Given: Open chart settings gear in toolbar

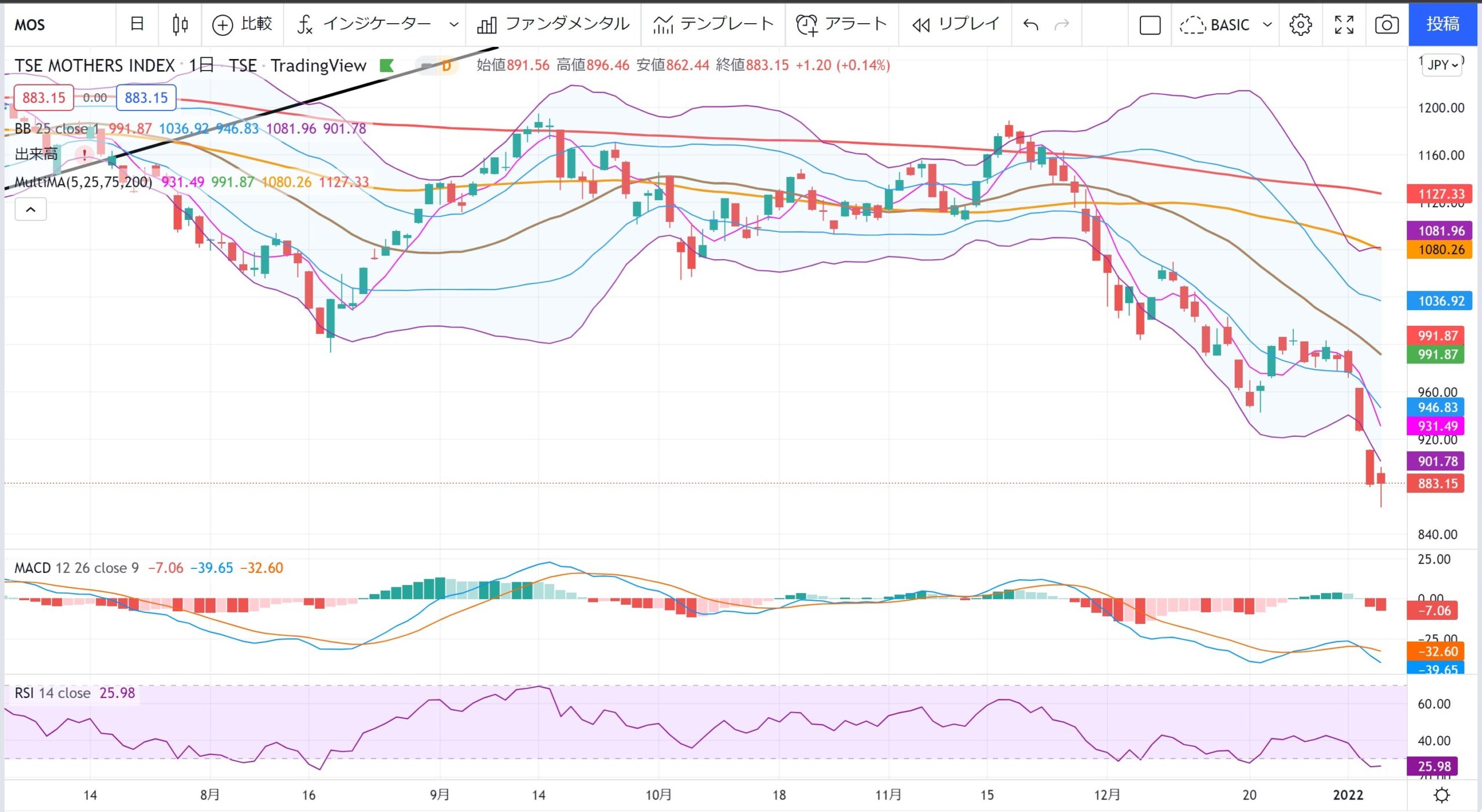Looking at the screenshot, I should coord(1300,24).
